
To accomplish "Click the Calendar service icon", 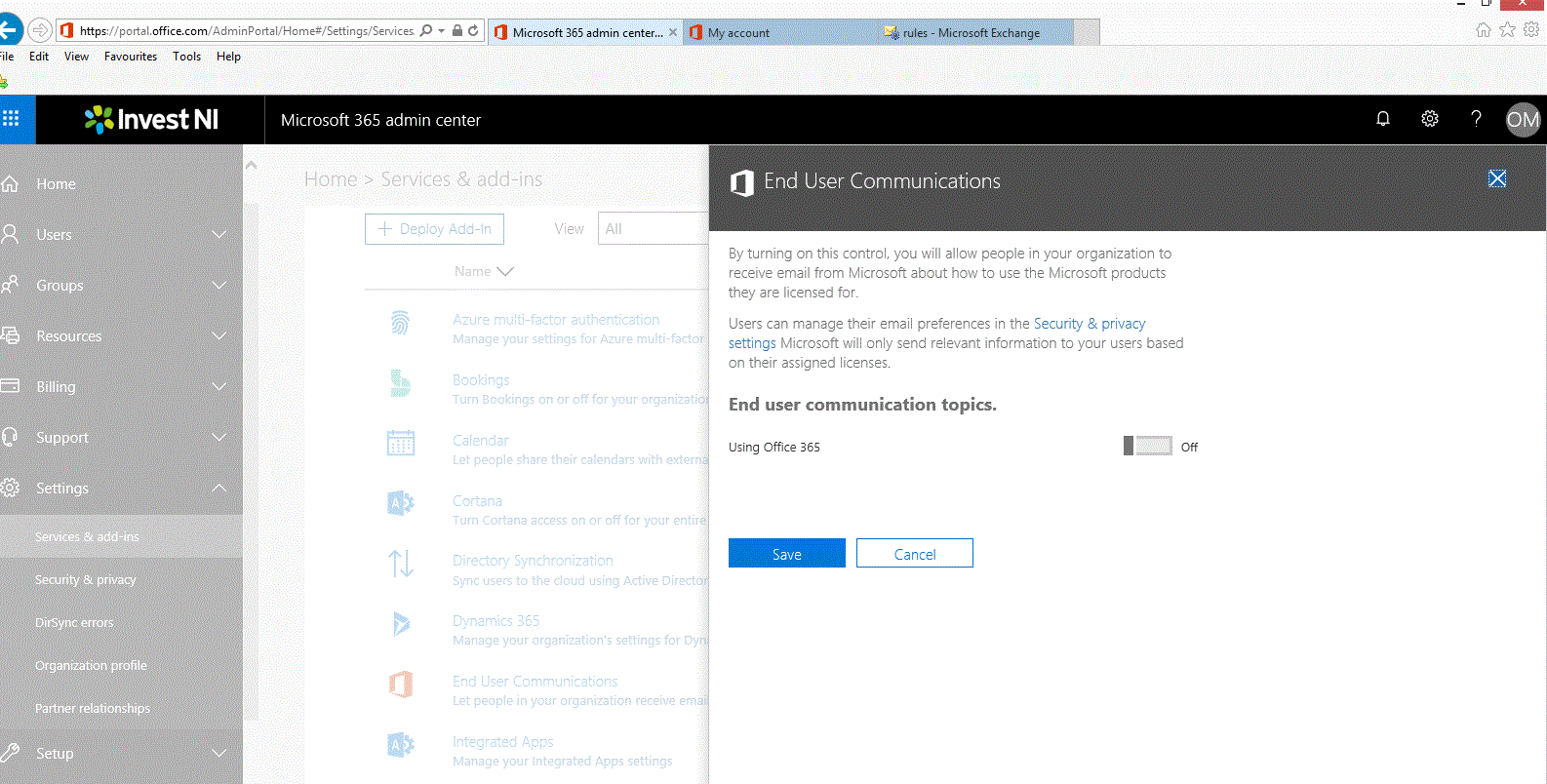I will click(401, 443).
